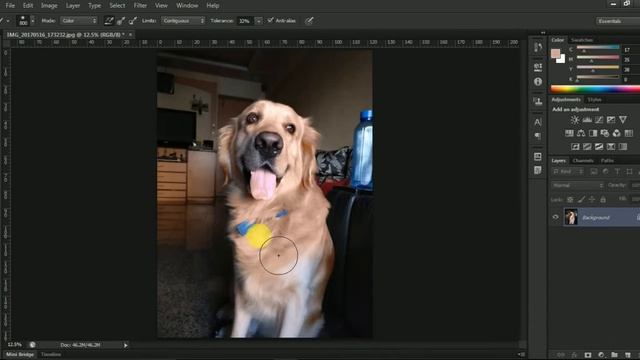Add a Selective Color adjustment
The height and width of the screenshot is (360, 640).
coord(611,147)
